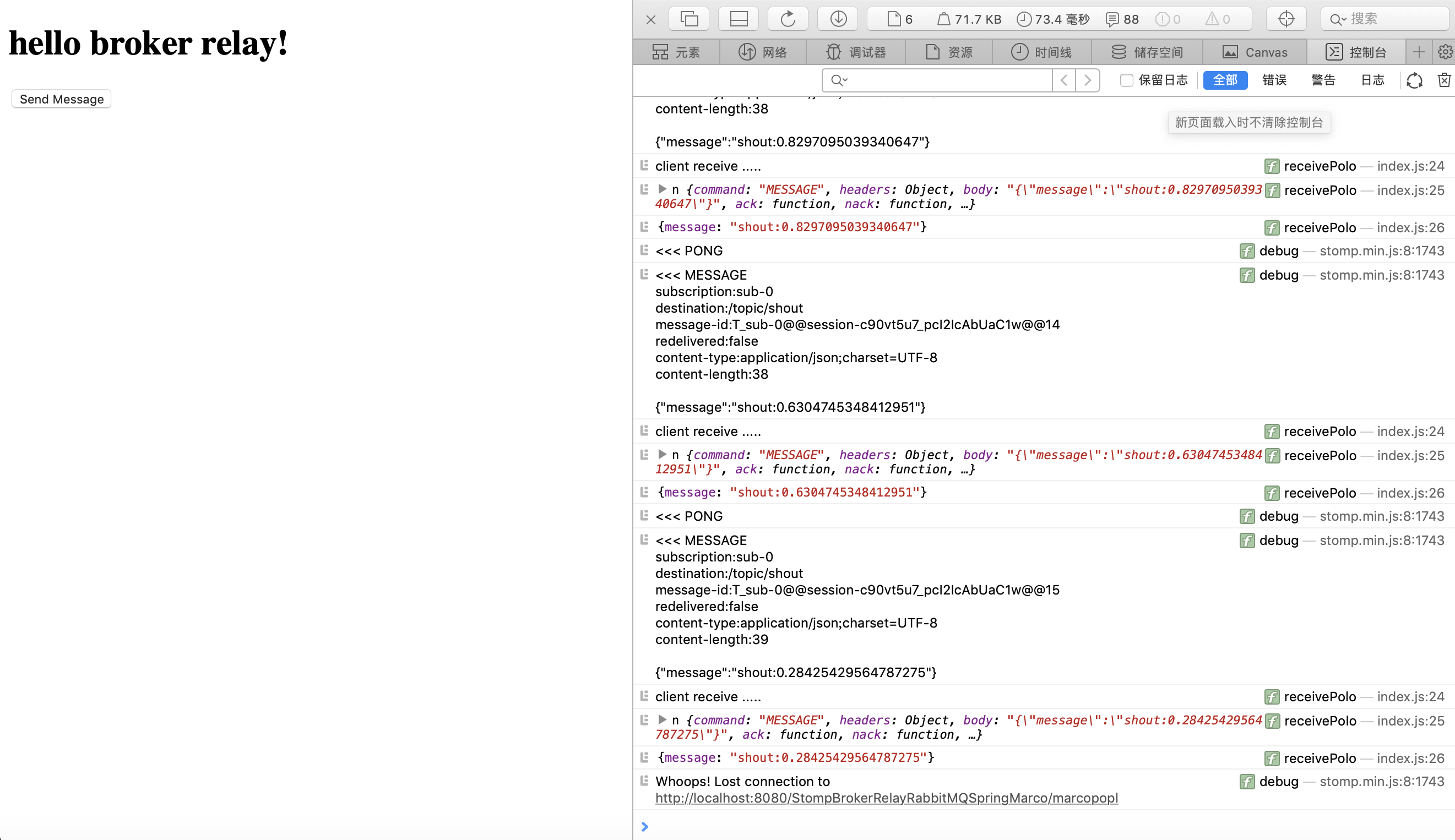Click the 88 console log count indicator
Viewport: 1455px width, 840px height.
pyautogui.click(x=1122, y=20)
